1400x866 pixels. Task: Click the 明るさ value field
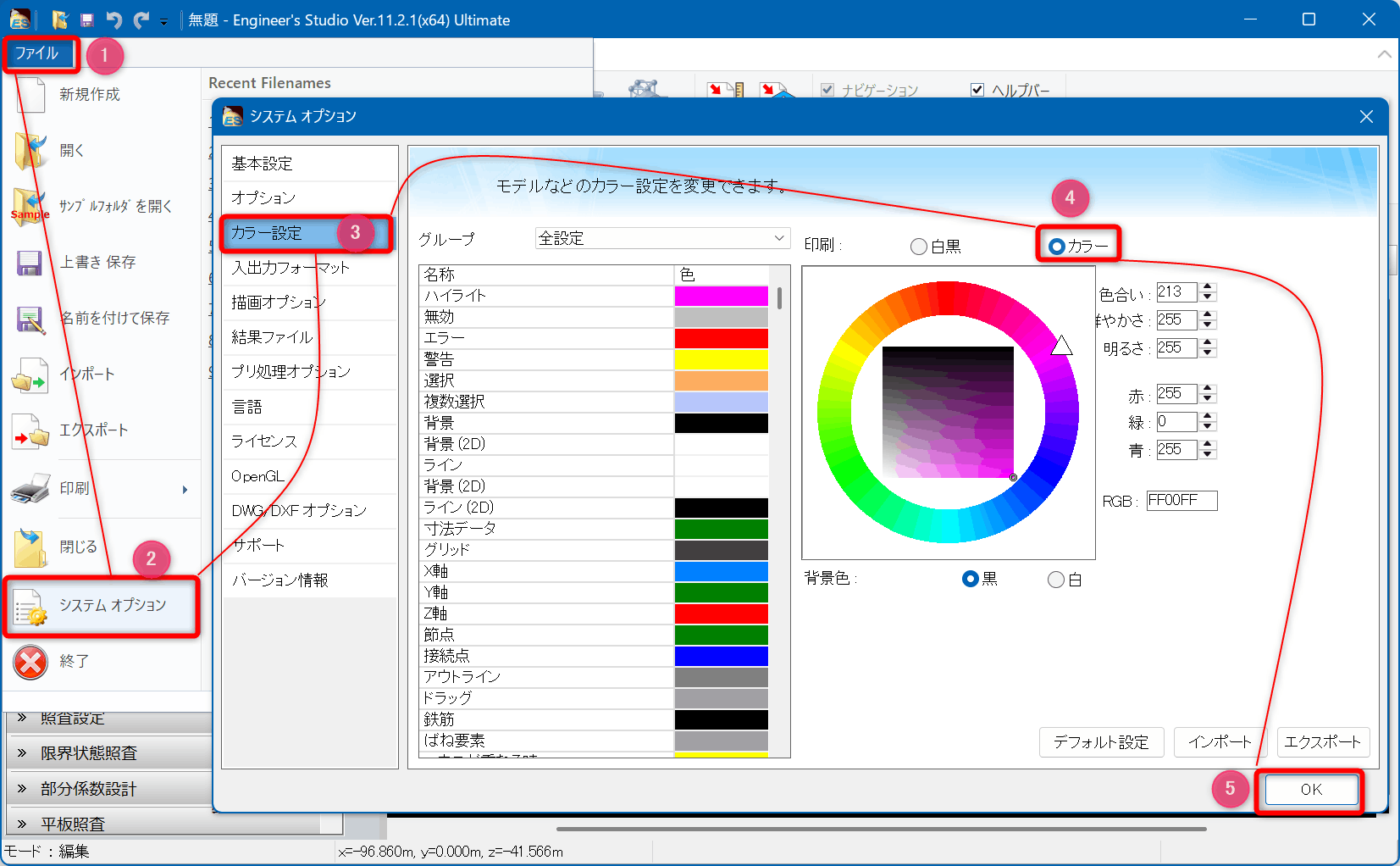point(1177,348)
